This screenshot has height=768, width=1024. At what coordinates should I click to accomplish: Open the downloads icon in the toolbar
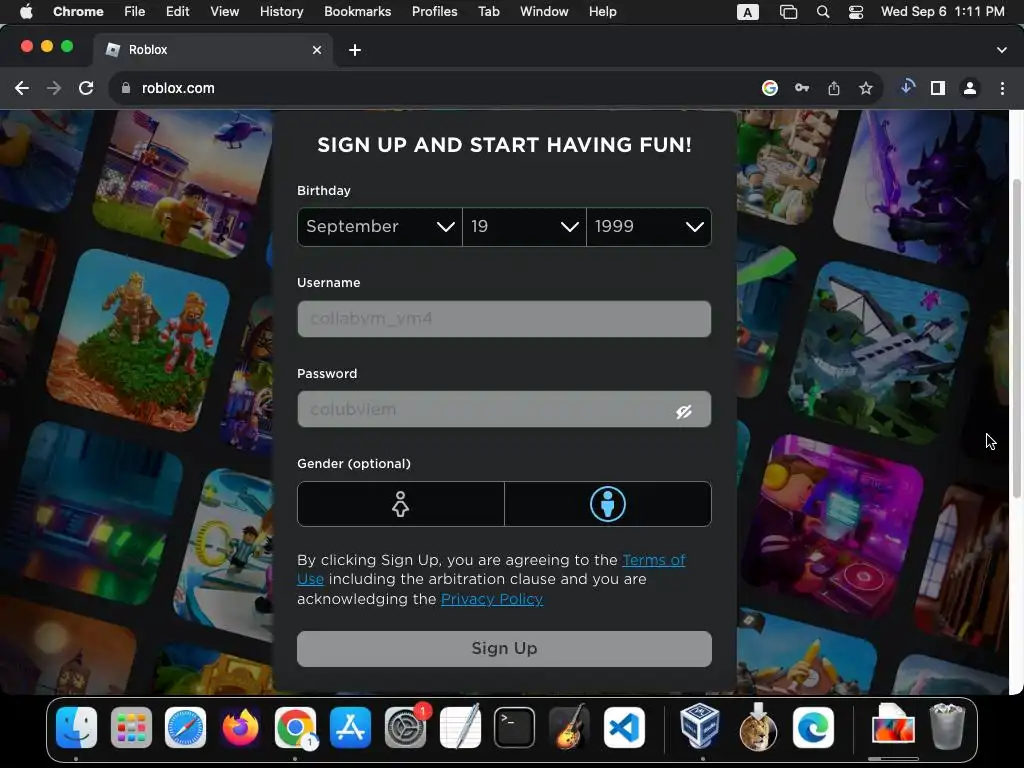907,87
